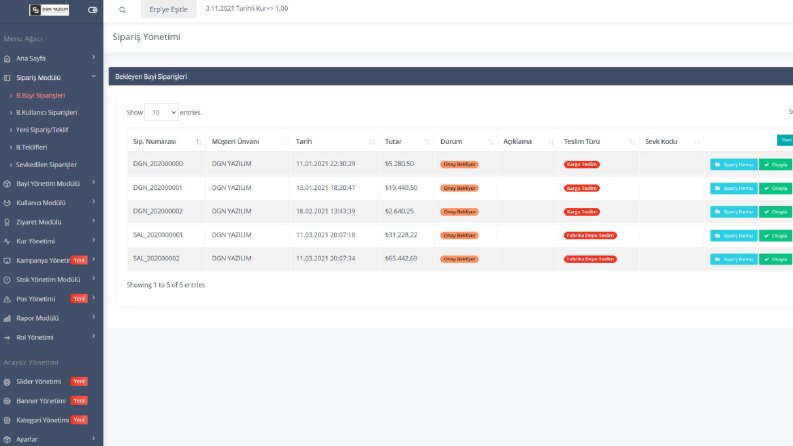Expand the Kur Yönetimi chevron
The width and height of the screenshot is (793, 446).
click(94, 240)
